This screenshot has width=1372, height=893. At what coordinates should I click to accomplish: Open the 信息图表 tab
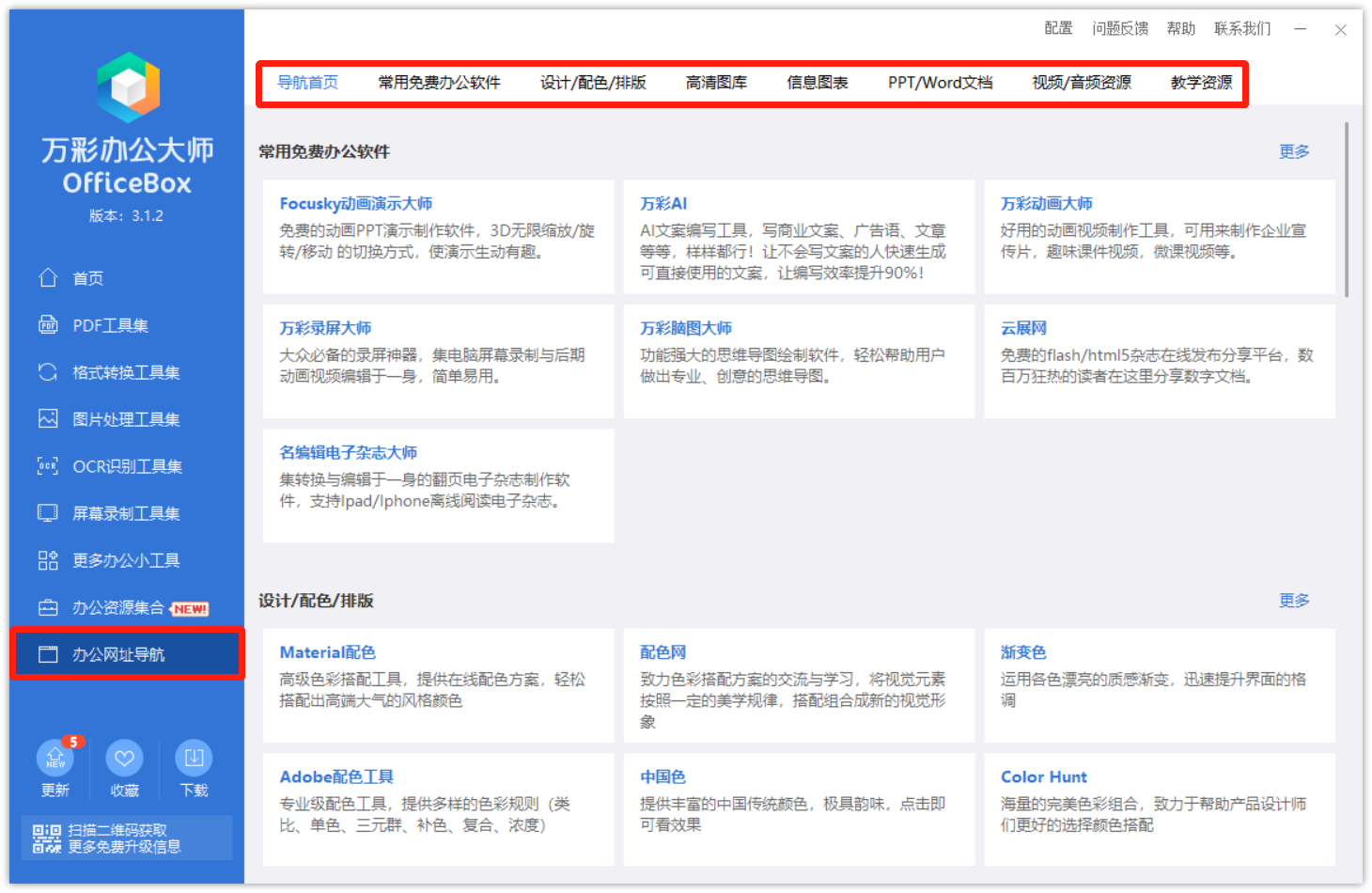(818, 83)
